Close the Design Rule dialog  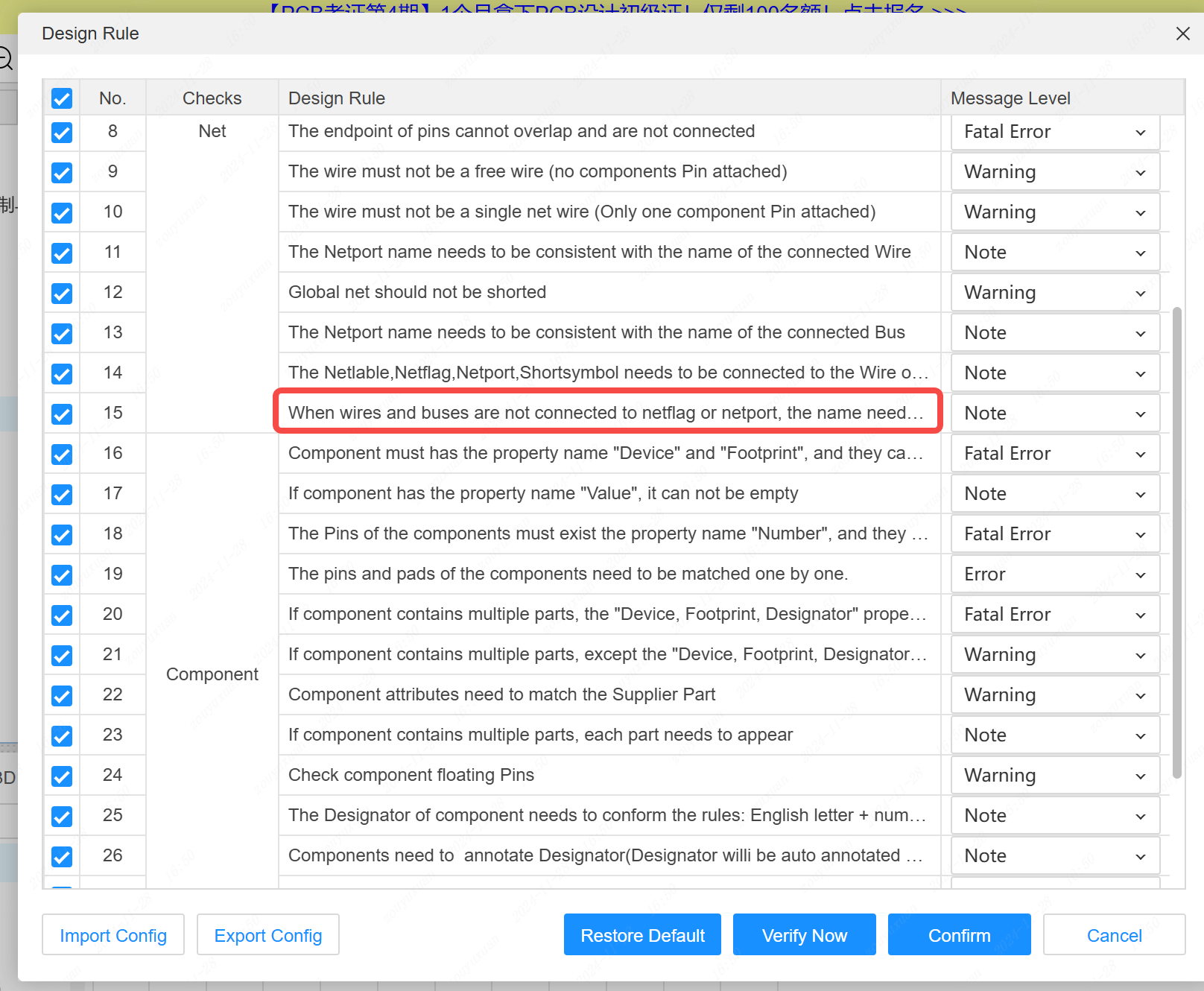tap(1182, 34)
